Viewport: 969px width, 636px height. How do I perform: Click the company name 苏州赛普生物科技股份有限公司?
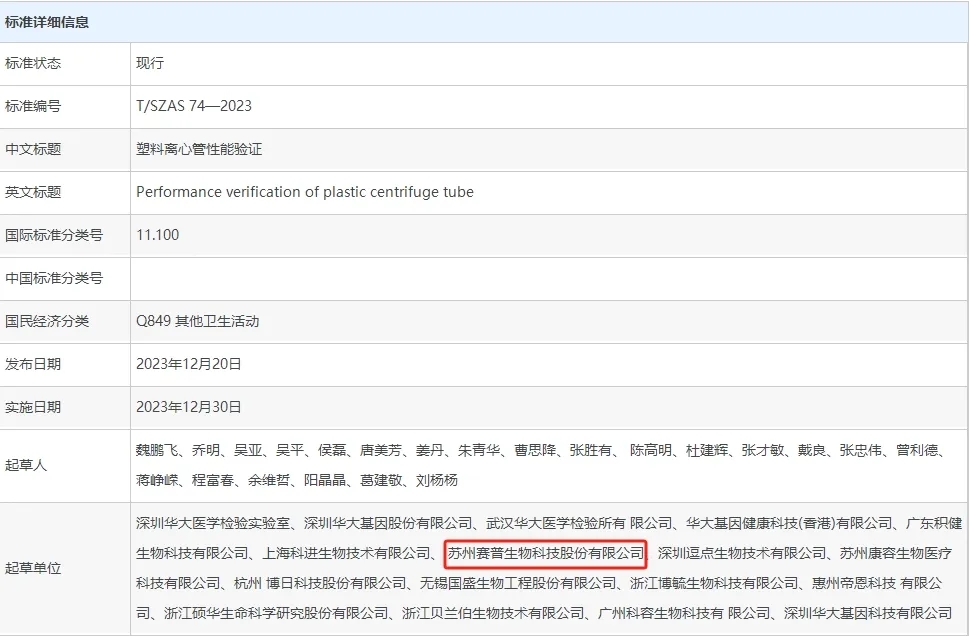546,554
